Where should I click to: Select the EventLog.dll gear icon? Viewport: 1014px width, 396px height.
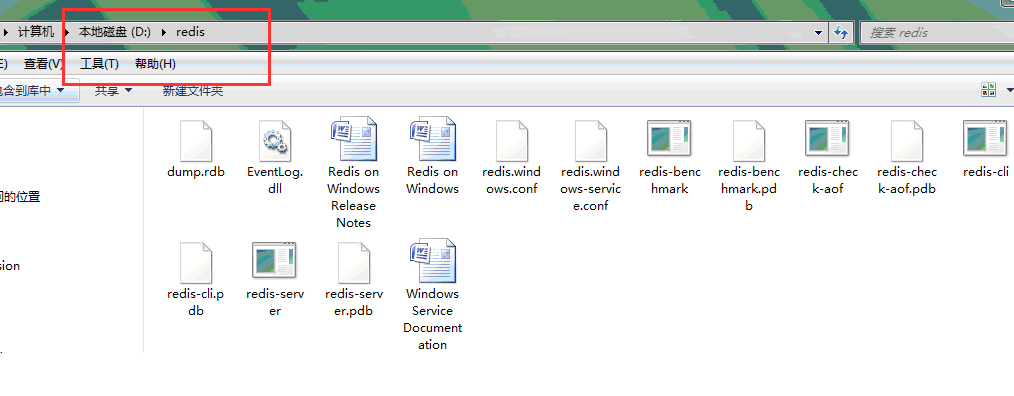tap(275, 140)
